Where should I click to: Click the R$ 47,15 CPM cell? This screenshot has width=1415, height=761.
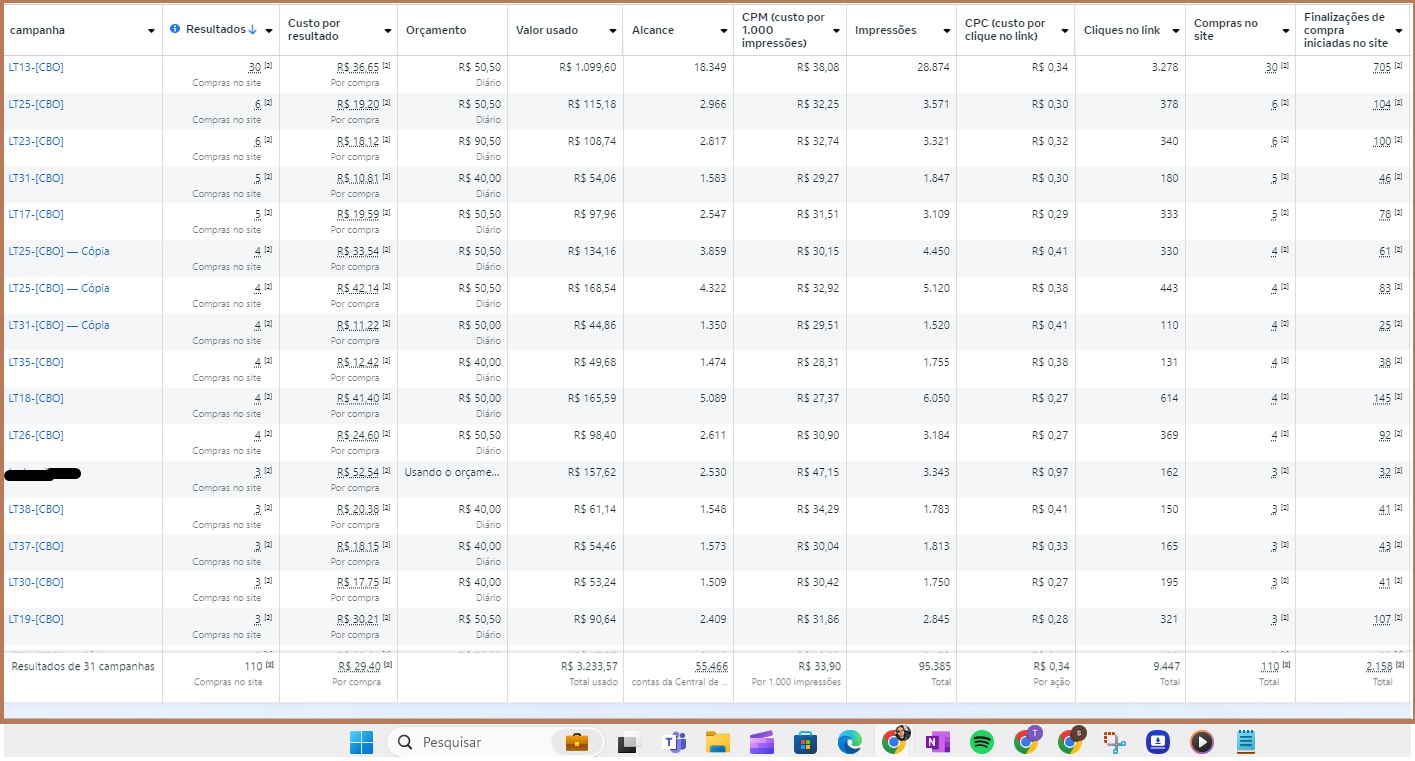pos(818,472)
